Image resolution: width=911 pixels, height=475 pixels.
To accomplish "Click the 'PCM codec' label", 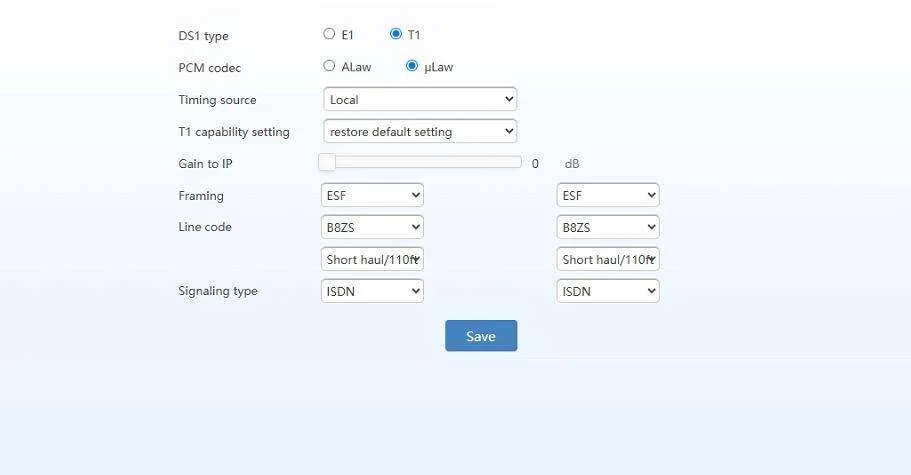I will pyautogui.click(x=210, y=68).
